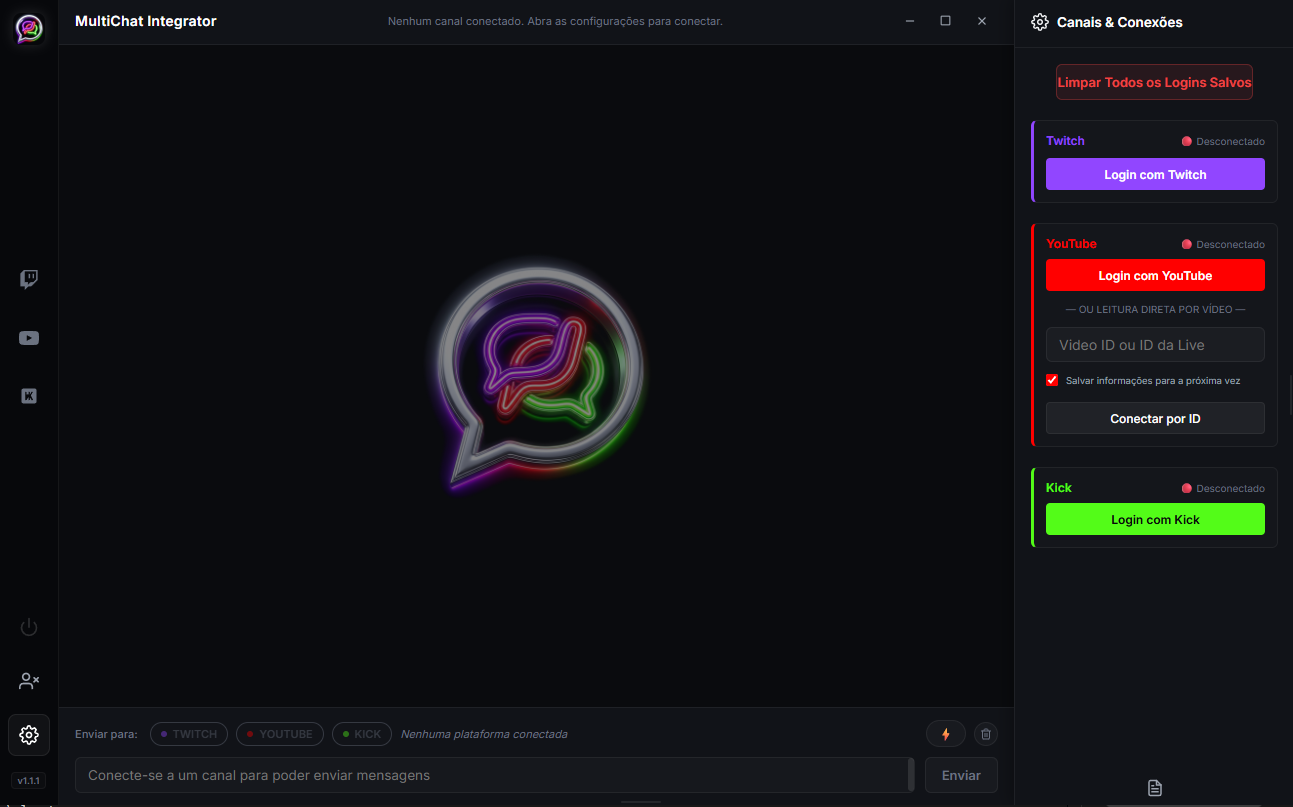Click Login com YouTube button
Viewport: 1293px width, 807px height.
1155,275
